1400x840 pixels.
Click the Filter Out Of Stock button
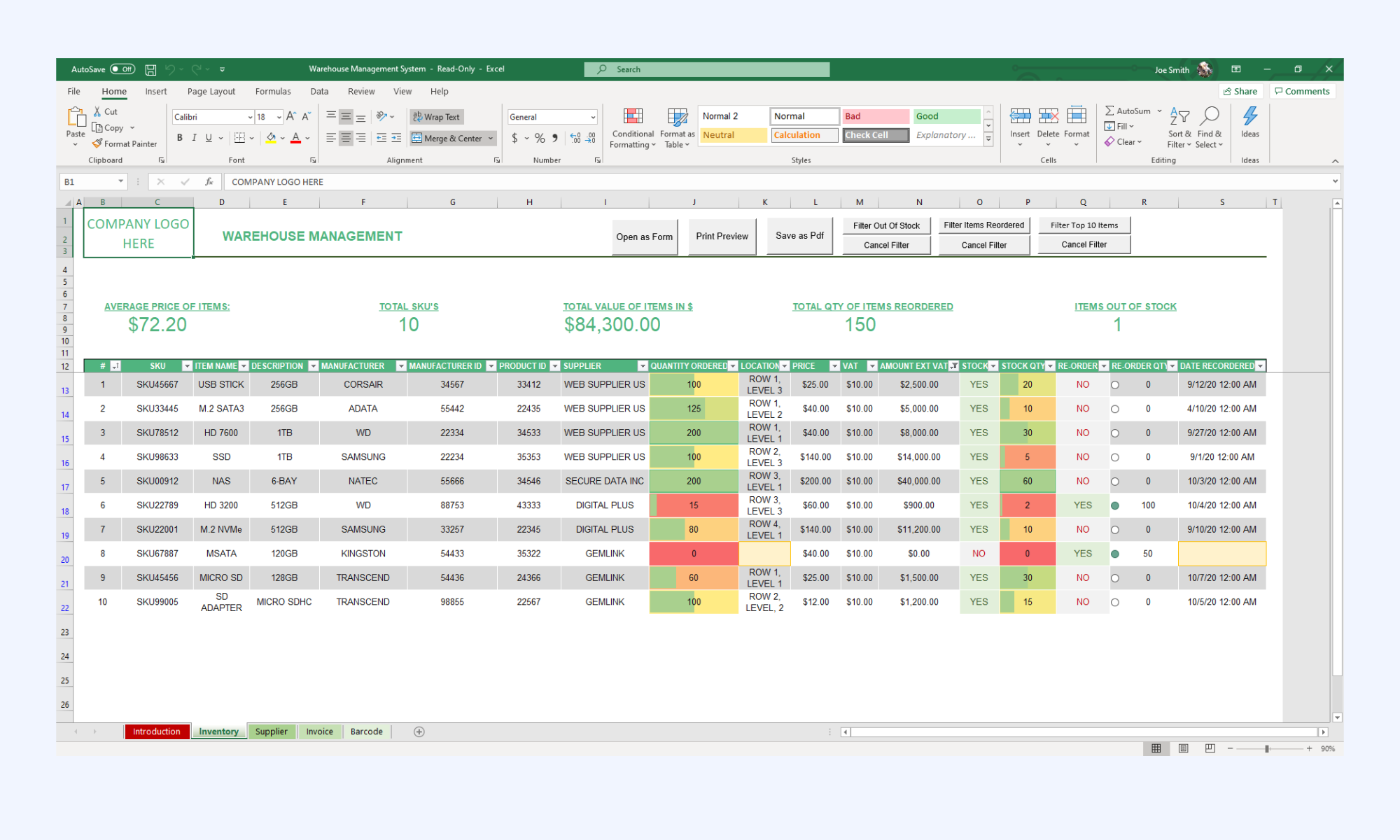tap(886, 225)
